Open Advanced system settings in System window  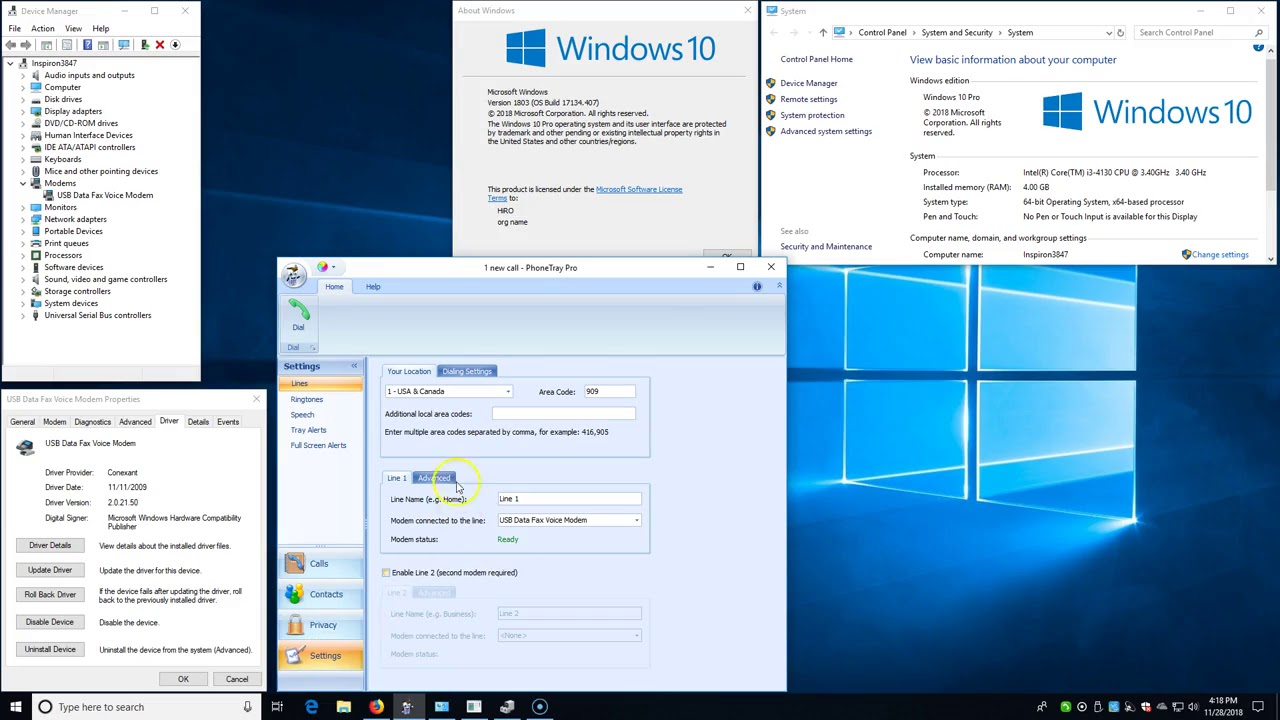click(826, 132)
